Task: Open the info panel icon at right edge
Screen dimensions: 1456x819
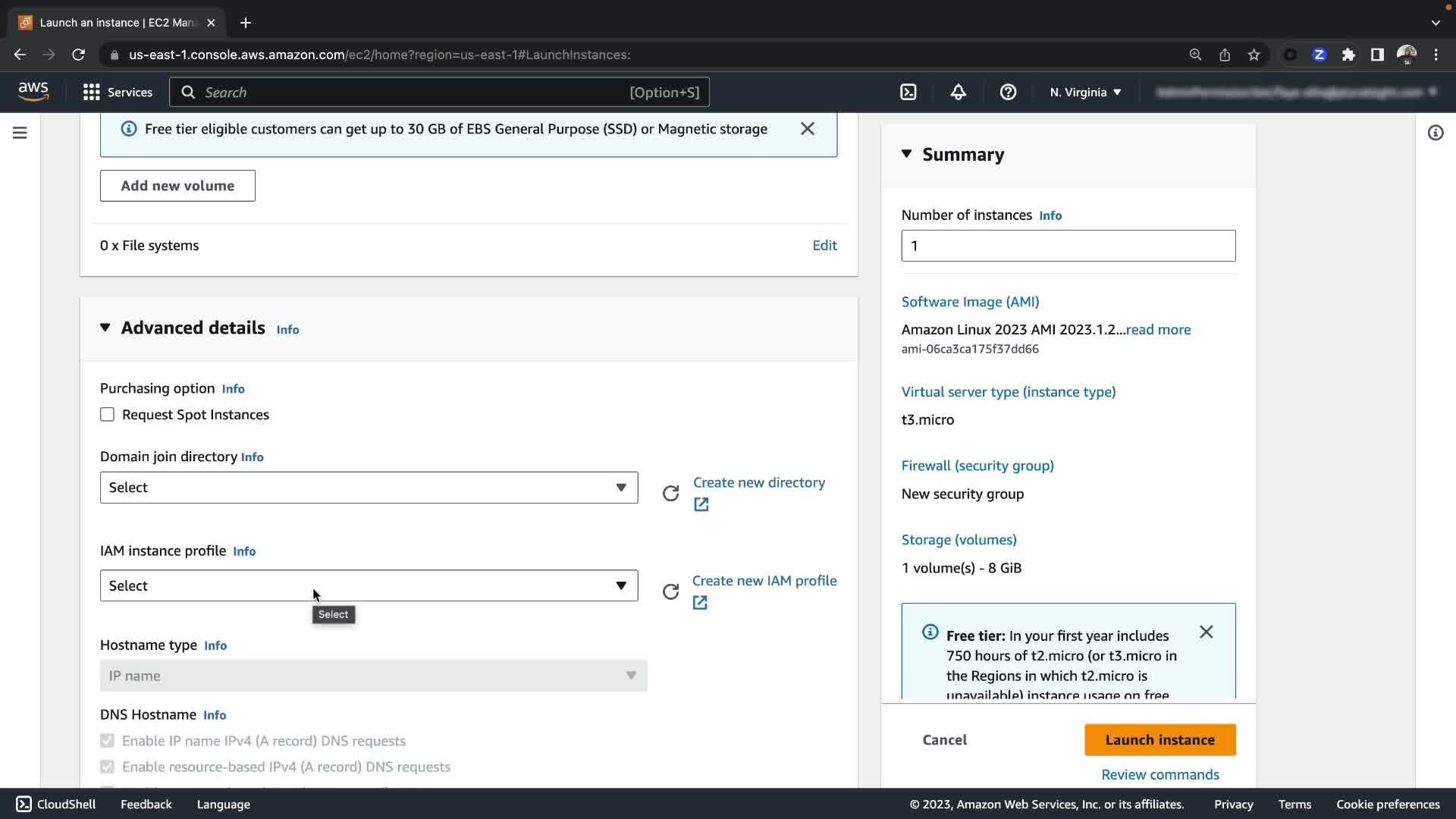Action: [1435, 133]
